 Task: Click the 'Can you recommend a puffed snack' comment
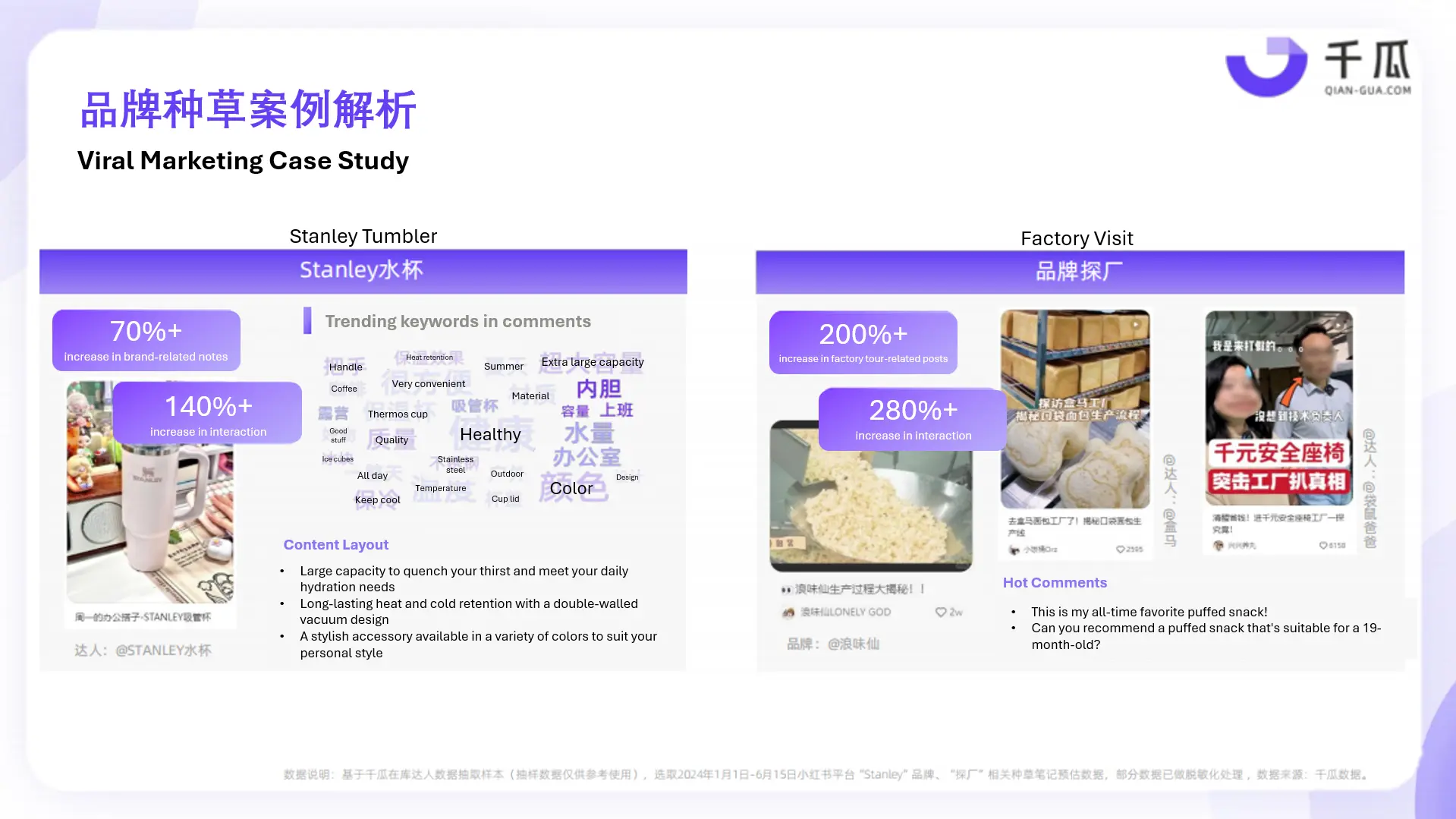[1206, 636]
